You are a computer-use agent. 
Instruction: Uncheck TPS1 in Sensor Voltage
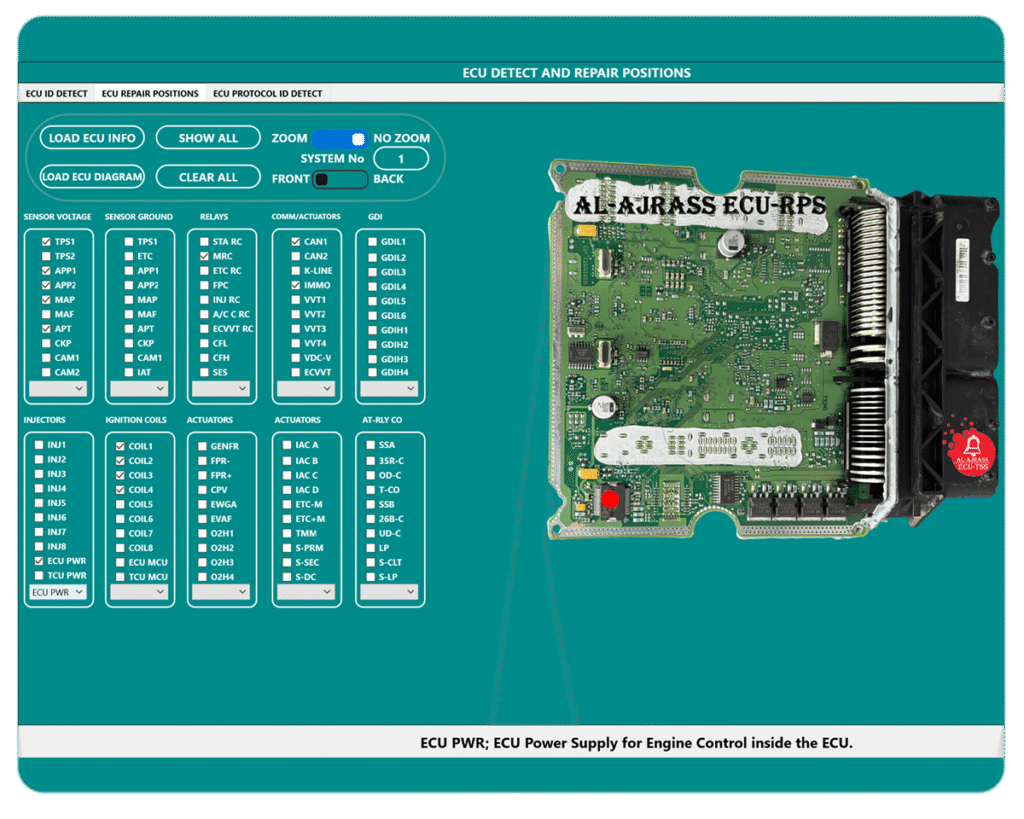46,242
